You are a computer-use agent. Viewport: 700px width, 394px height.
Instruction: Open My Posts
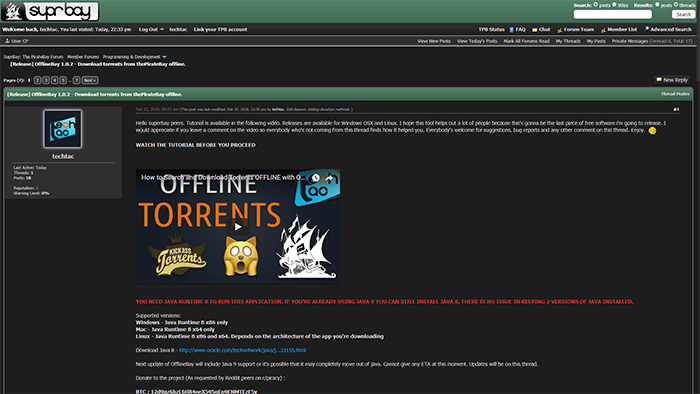(x=596, y=41)
